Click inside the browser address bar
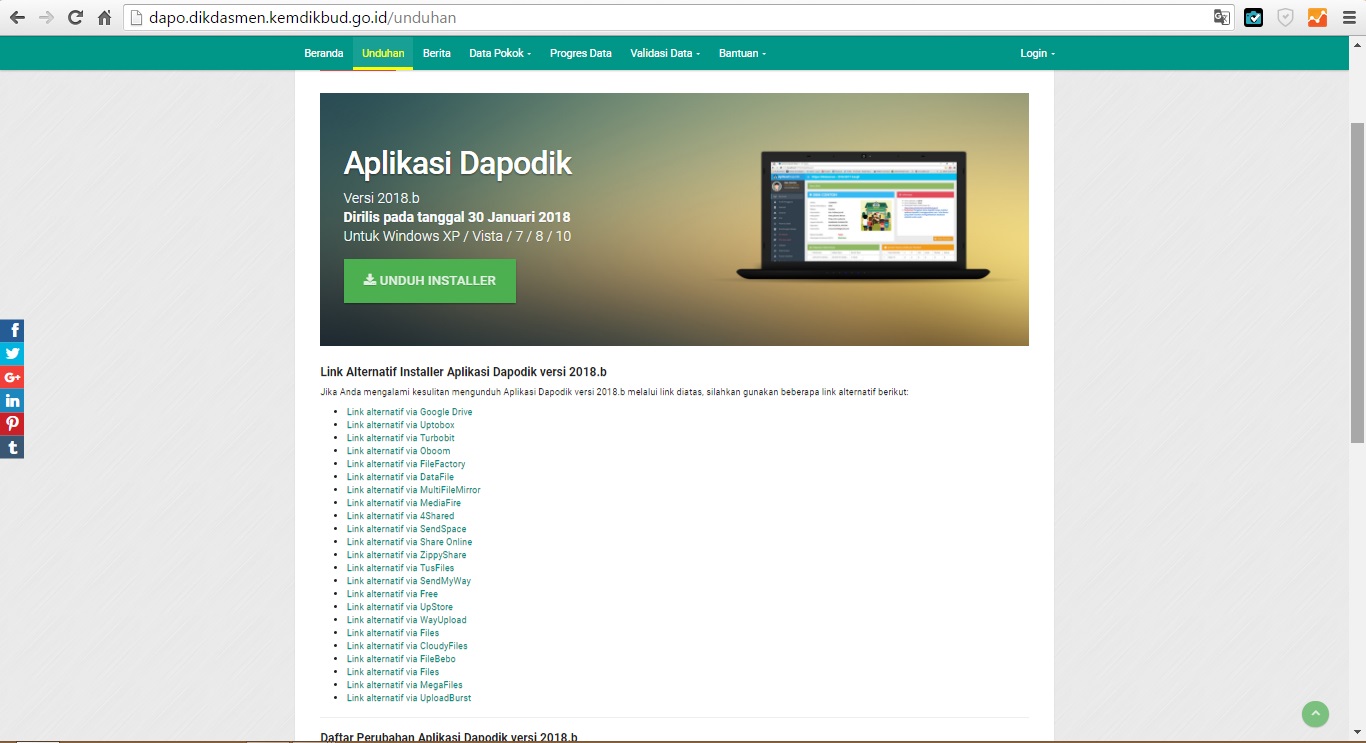 [400, 17]
